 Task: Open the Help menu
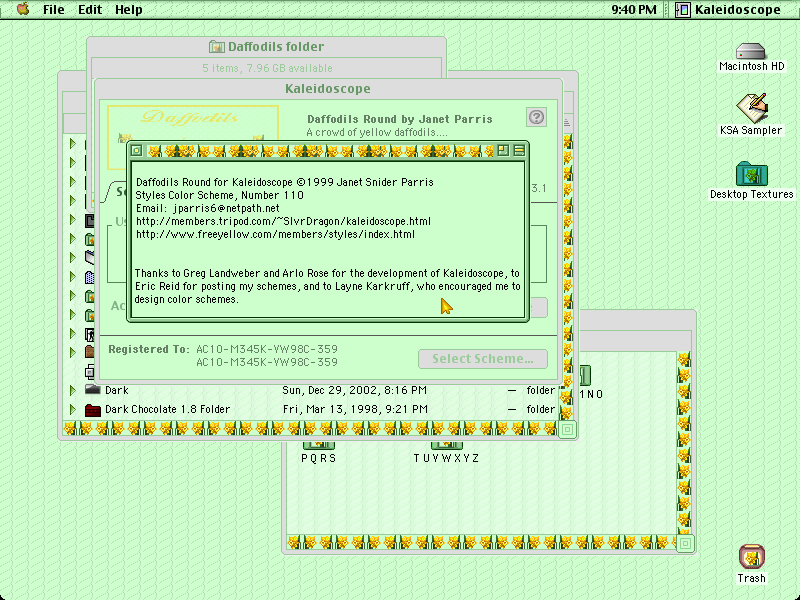pyautogui.click(x=129, y=10)
